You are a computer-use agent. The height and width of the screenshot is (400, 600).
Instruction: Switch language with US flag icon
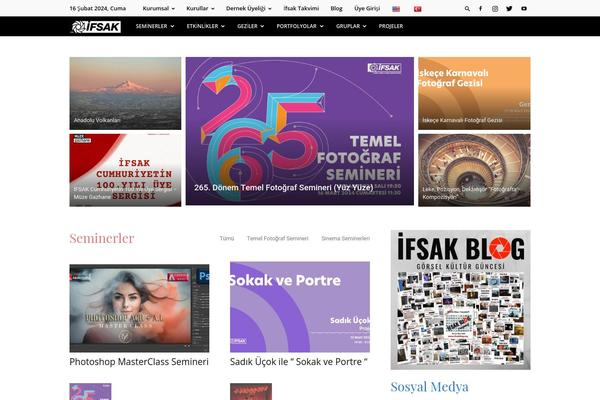tap(396, 9)
